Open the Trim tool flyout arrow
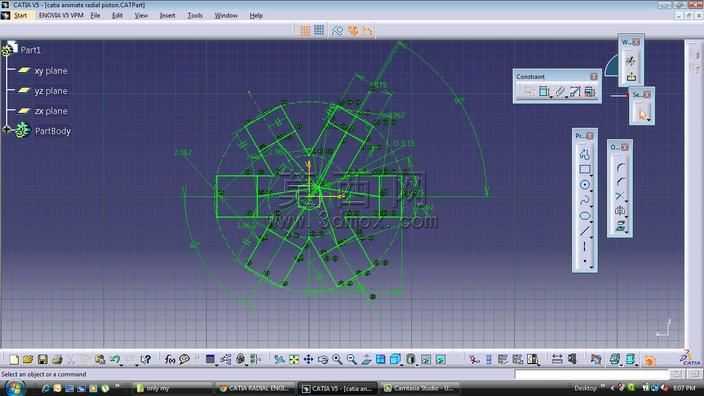Viewport: 704px width, 396px height. click(x=627, y=202)
